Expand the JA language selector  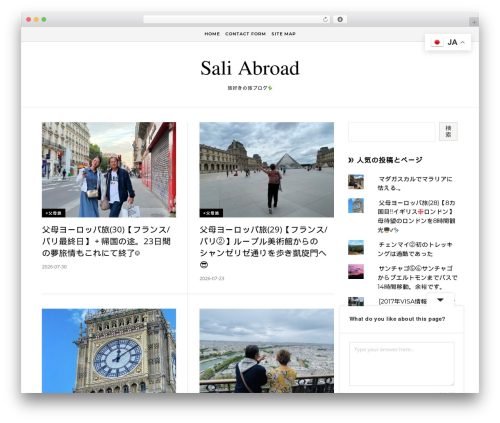pyautogui.click(x=448, y=42)
